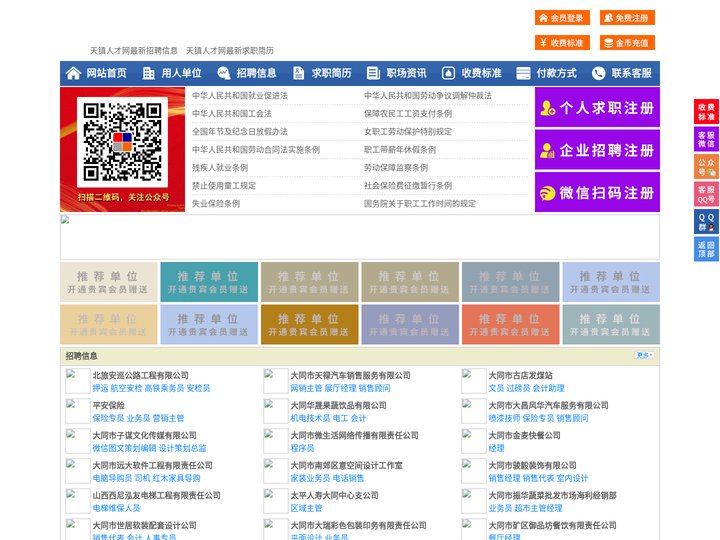Open the 免费注册 button
720x540 pixels.
627,18
